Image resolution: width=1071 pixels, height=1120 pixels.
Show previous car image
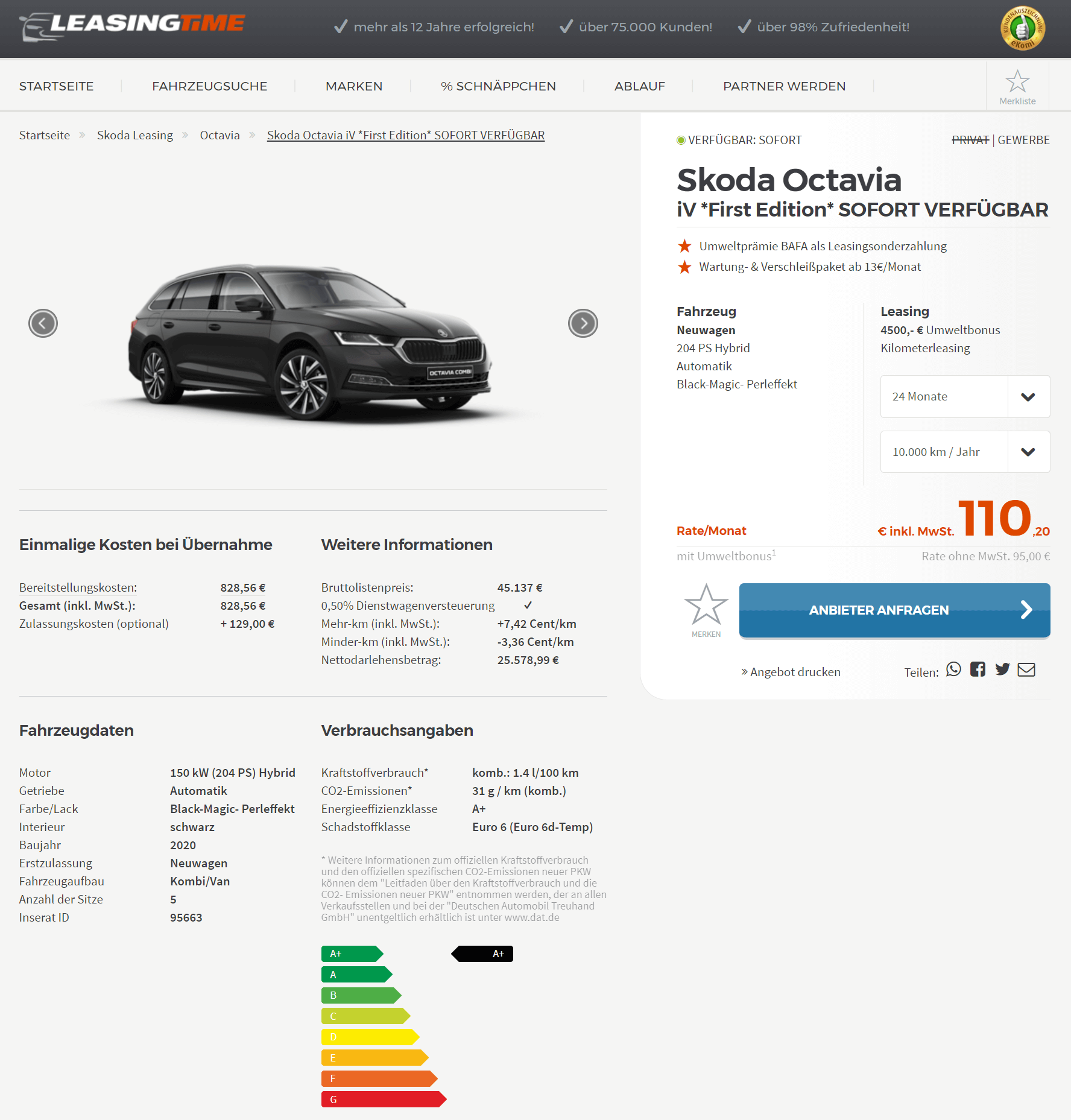(43, 323)
